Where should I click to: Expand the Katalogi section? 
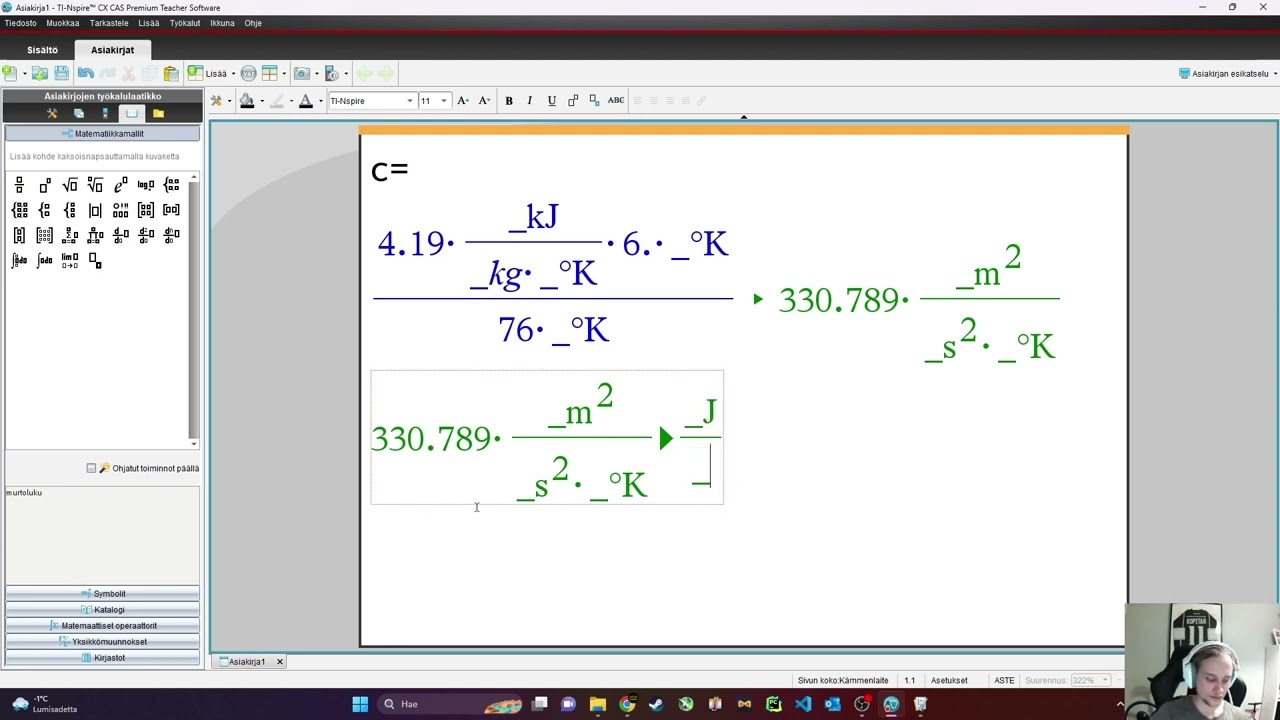click(x=102, y=610)
